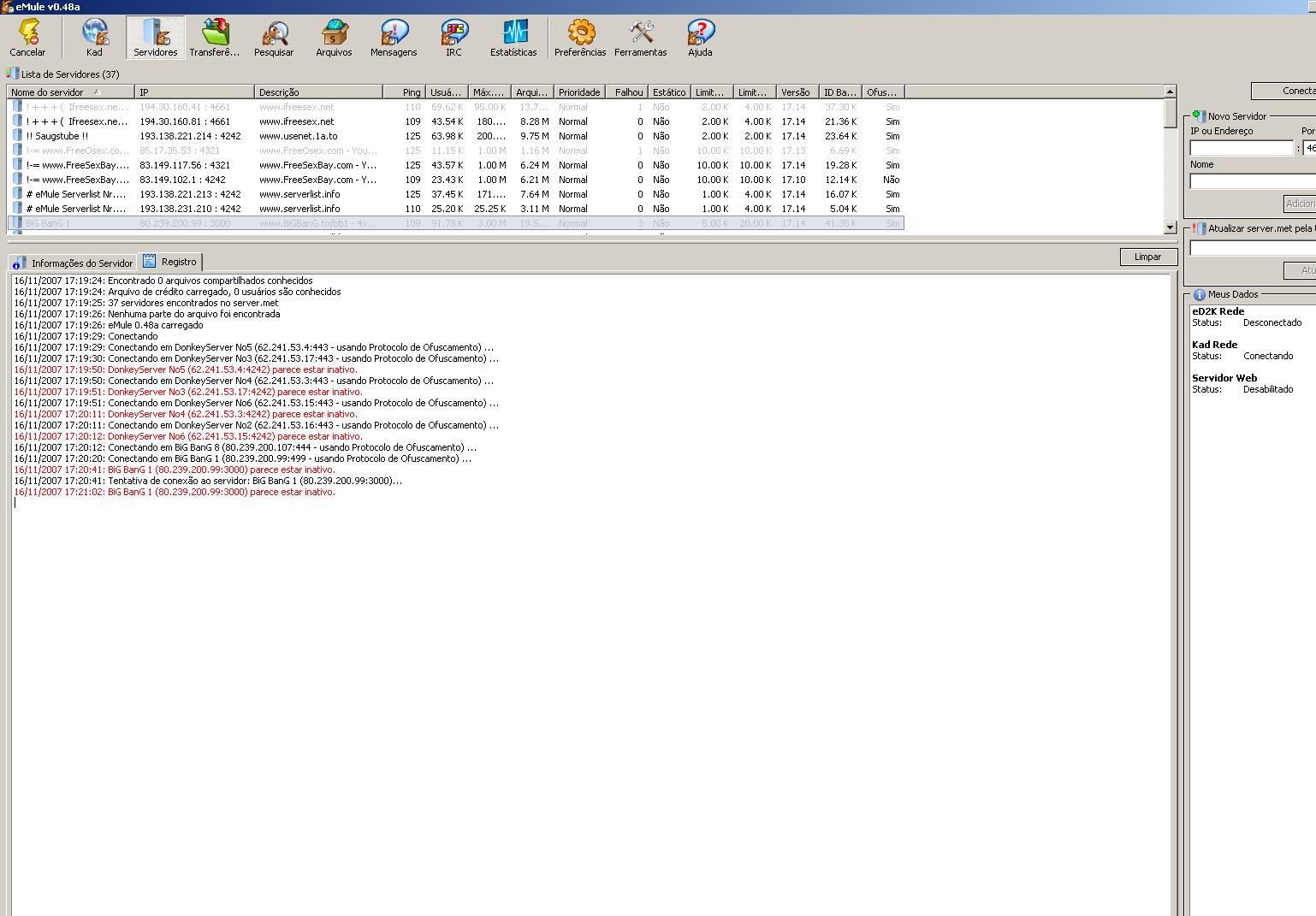Click eD2K Rede status 'Desconectado'

[x=1272, y=322]
